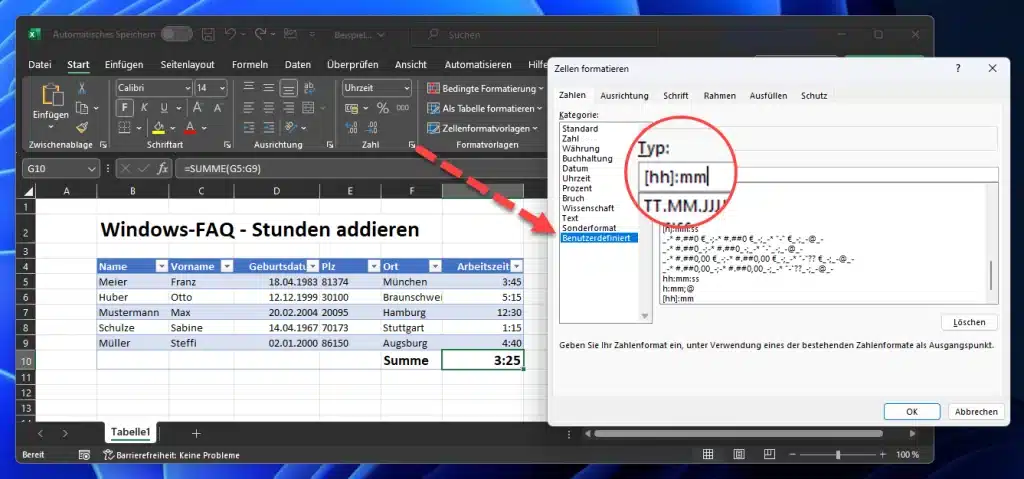Open the fill color dropdown arrow
The width and height of the screenshot is (1024, 479).
(x=172, y=128)
